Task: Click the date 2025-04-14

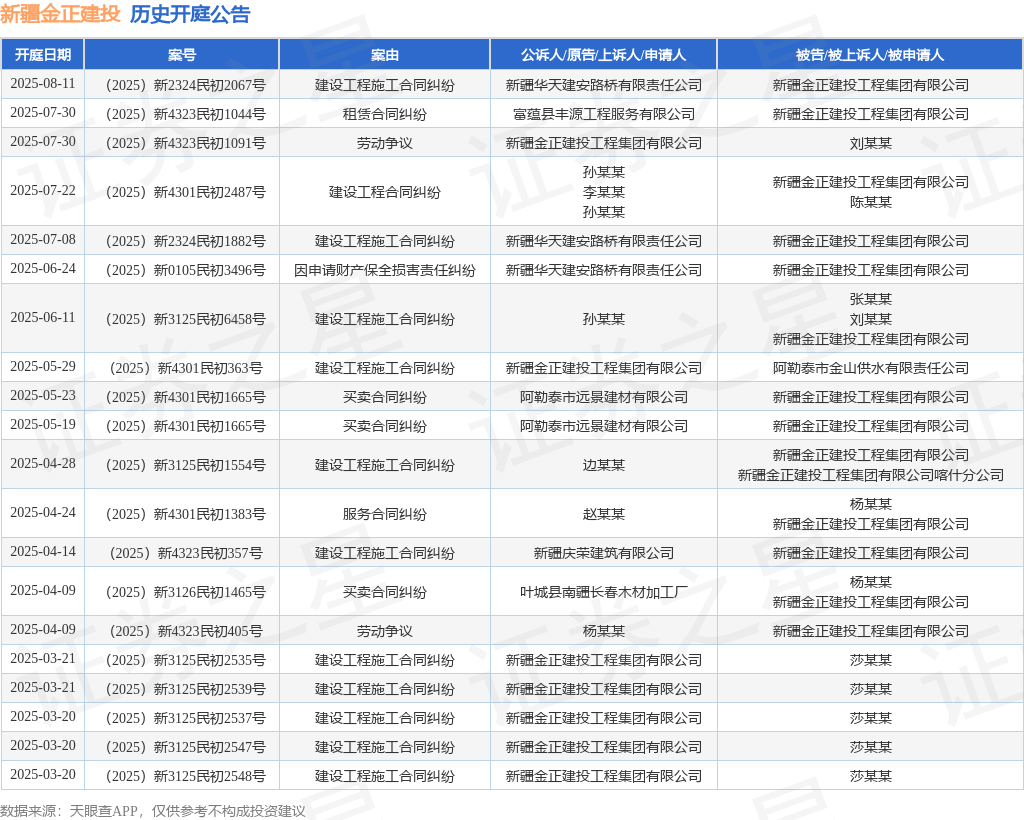Action: [42, 552]
